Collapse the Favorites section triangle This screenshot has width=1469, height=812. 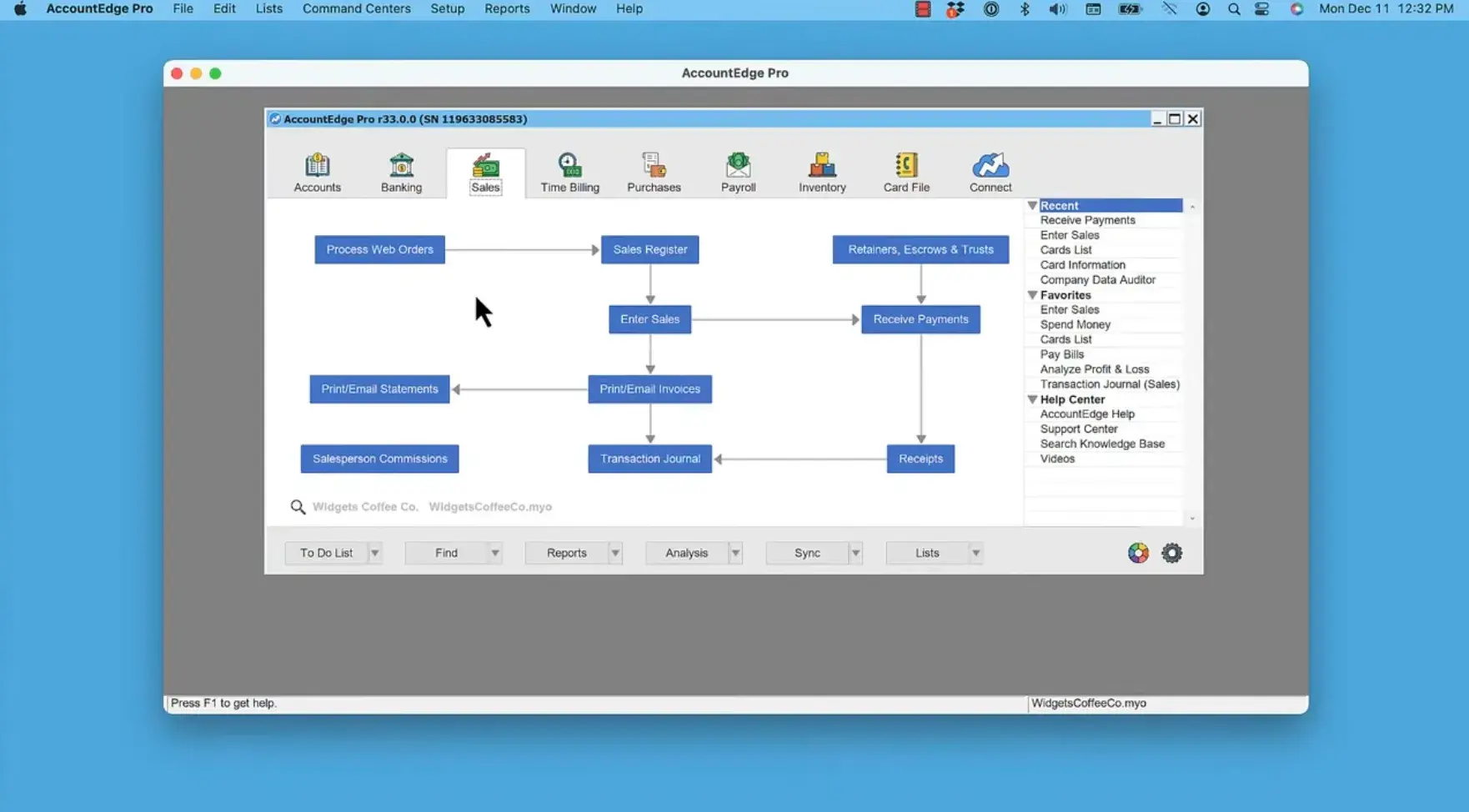1032,295
